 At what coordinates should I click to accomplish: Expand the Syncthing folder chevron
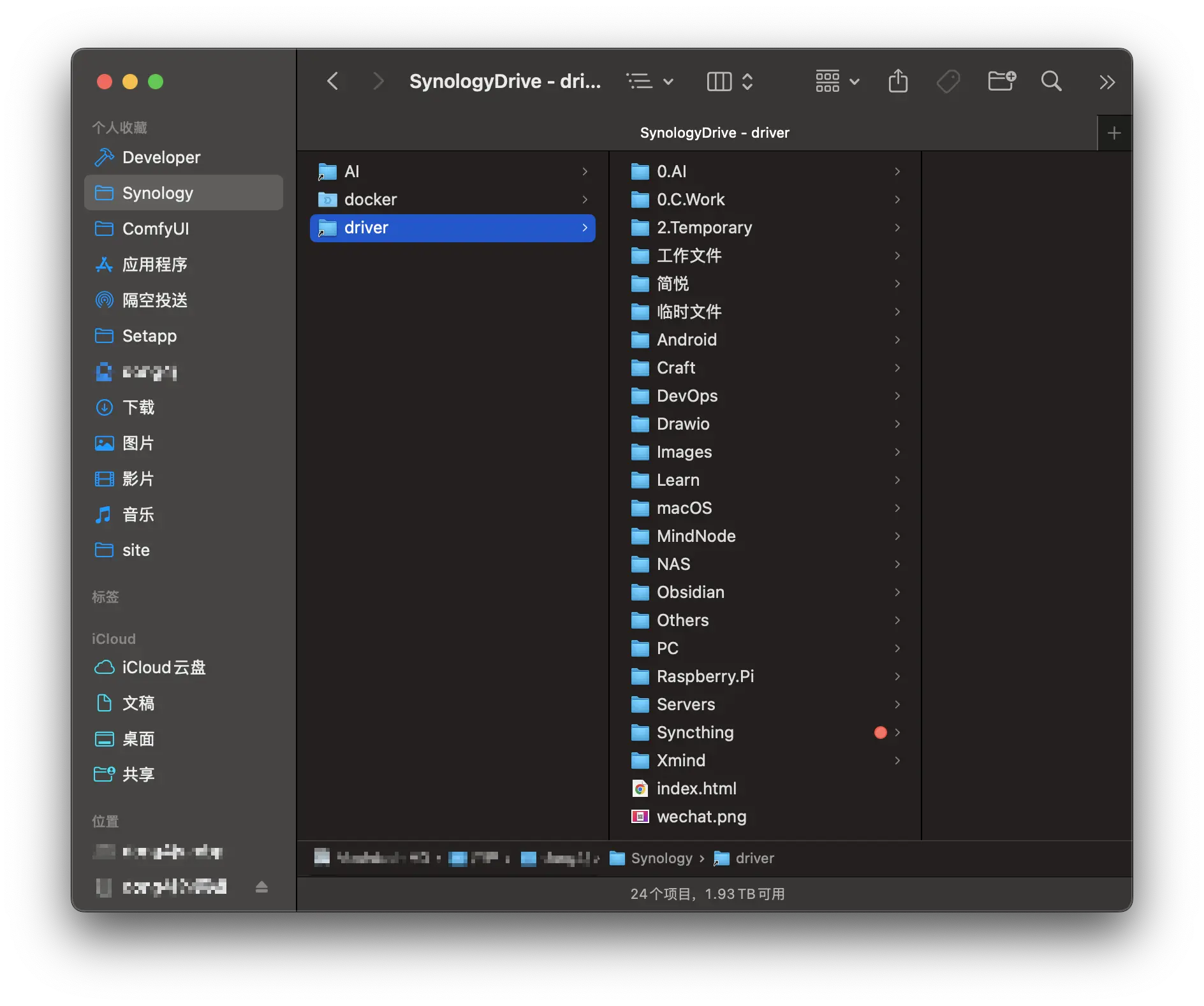click(897, 733)
